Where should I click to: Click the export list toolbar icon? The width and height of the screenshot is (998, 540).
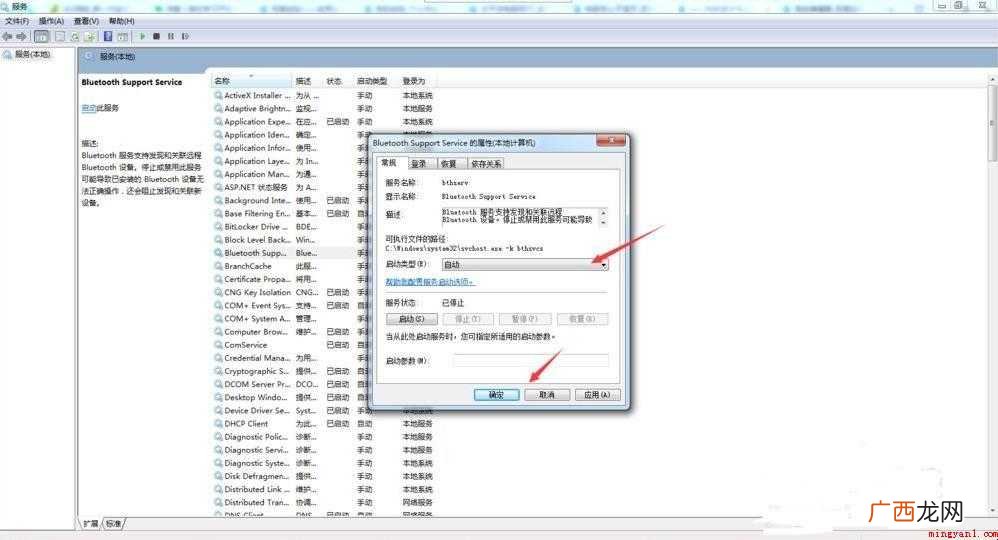[90, 36]
